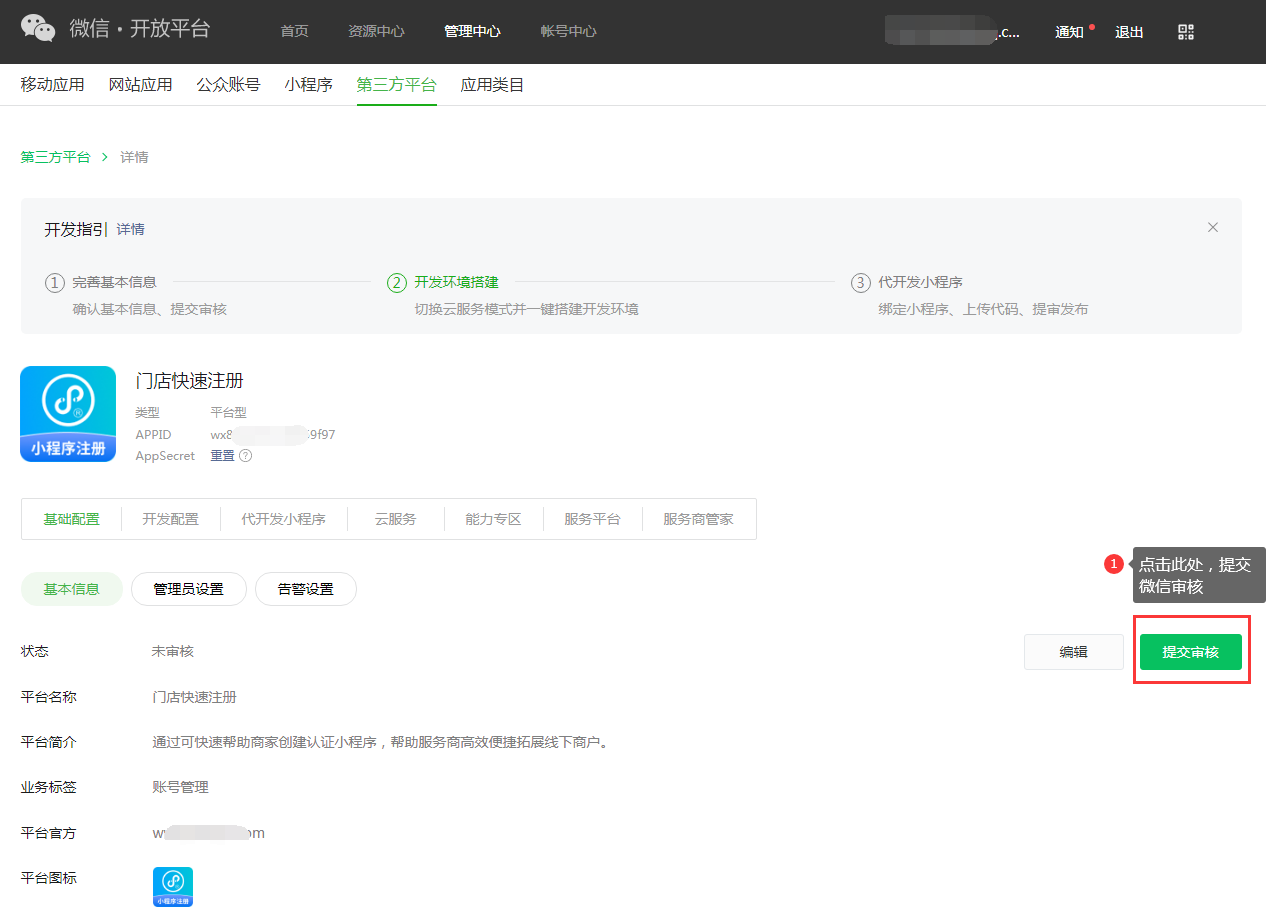The image size is (1266, 921).
Task: Switch to 移动应用 tab
Action: tap(52, 85)
